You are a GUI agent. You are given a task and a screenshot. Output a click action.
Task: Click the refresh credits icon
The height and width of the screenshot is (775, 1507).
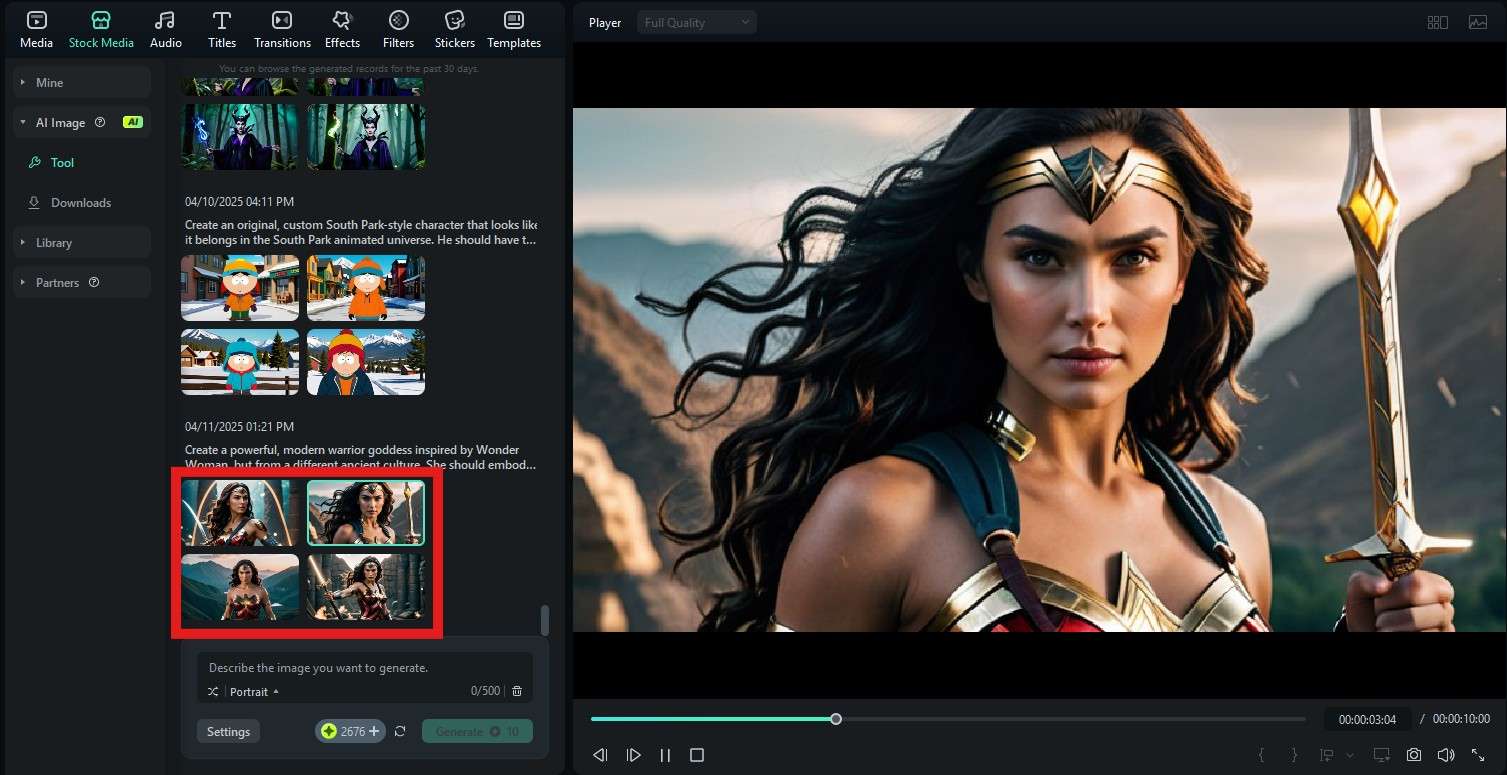(x=400, y=732)
